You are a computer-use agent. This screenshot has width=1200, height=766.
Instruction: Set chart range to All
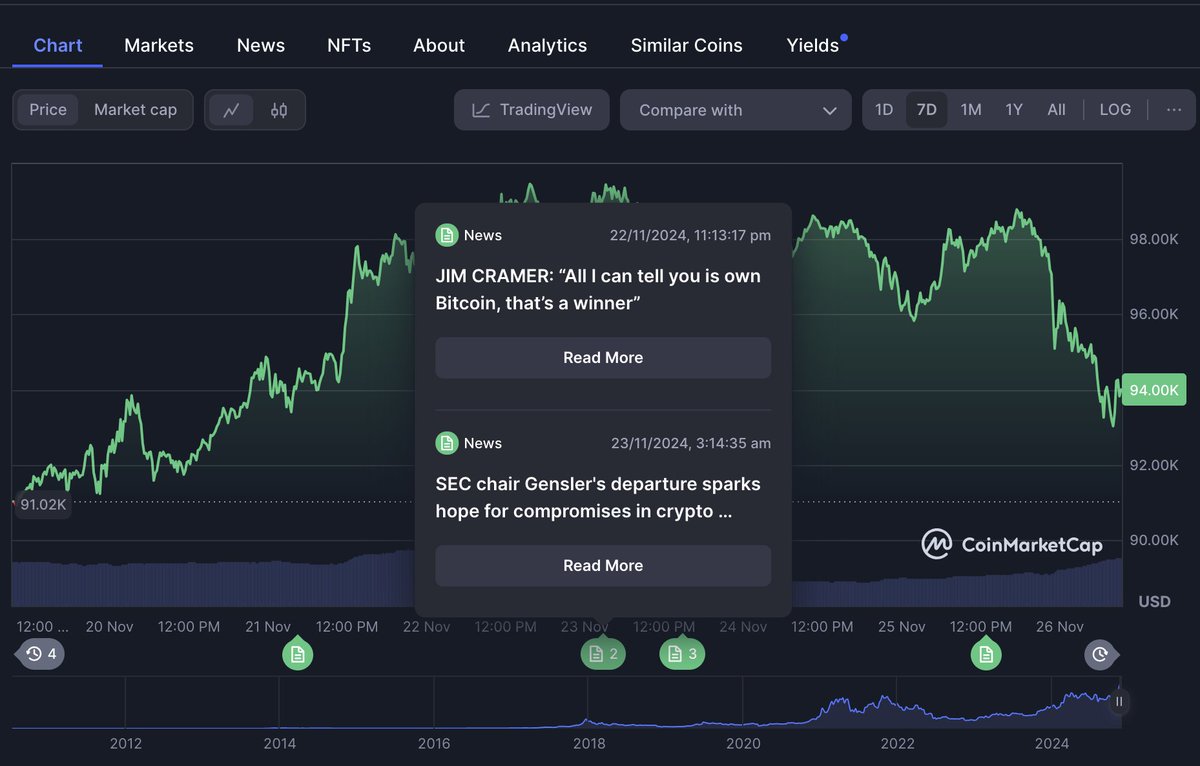click(1056, 110)
